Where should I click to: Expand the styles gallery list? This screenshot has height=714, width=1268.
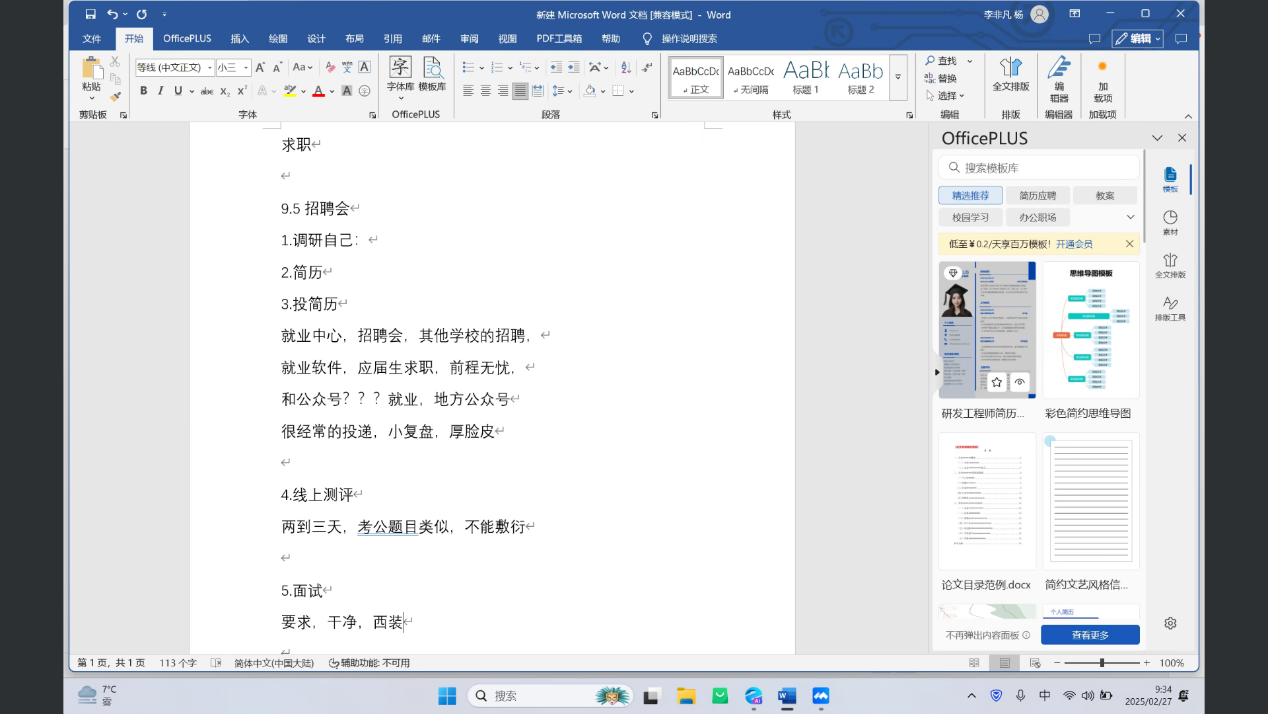pyautogui.click(x=898, y=77)
